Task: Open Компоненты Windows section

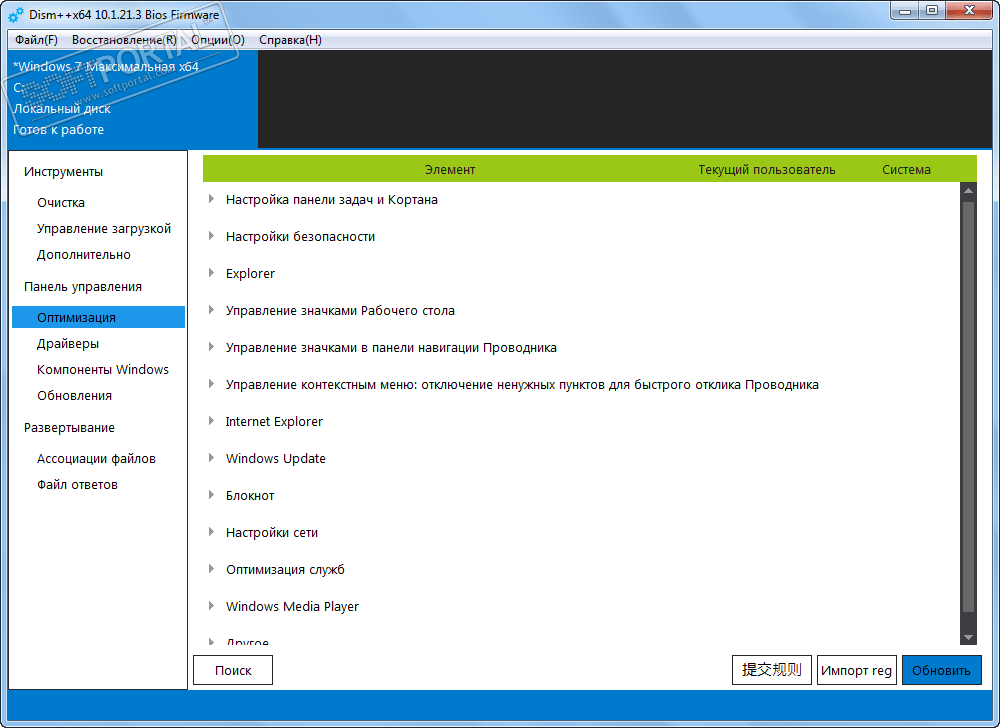Action: click(103, 370)
